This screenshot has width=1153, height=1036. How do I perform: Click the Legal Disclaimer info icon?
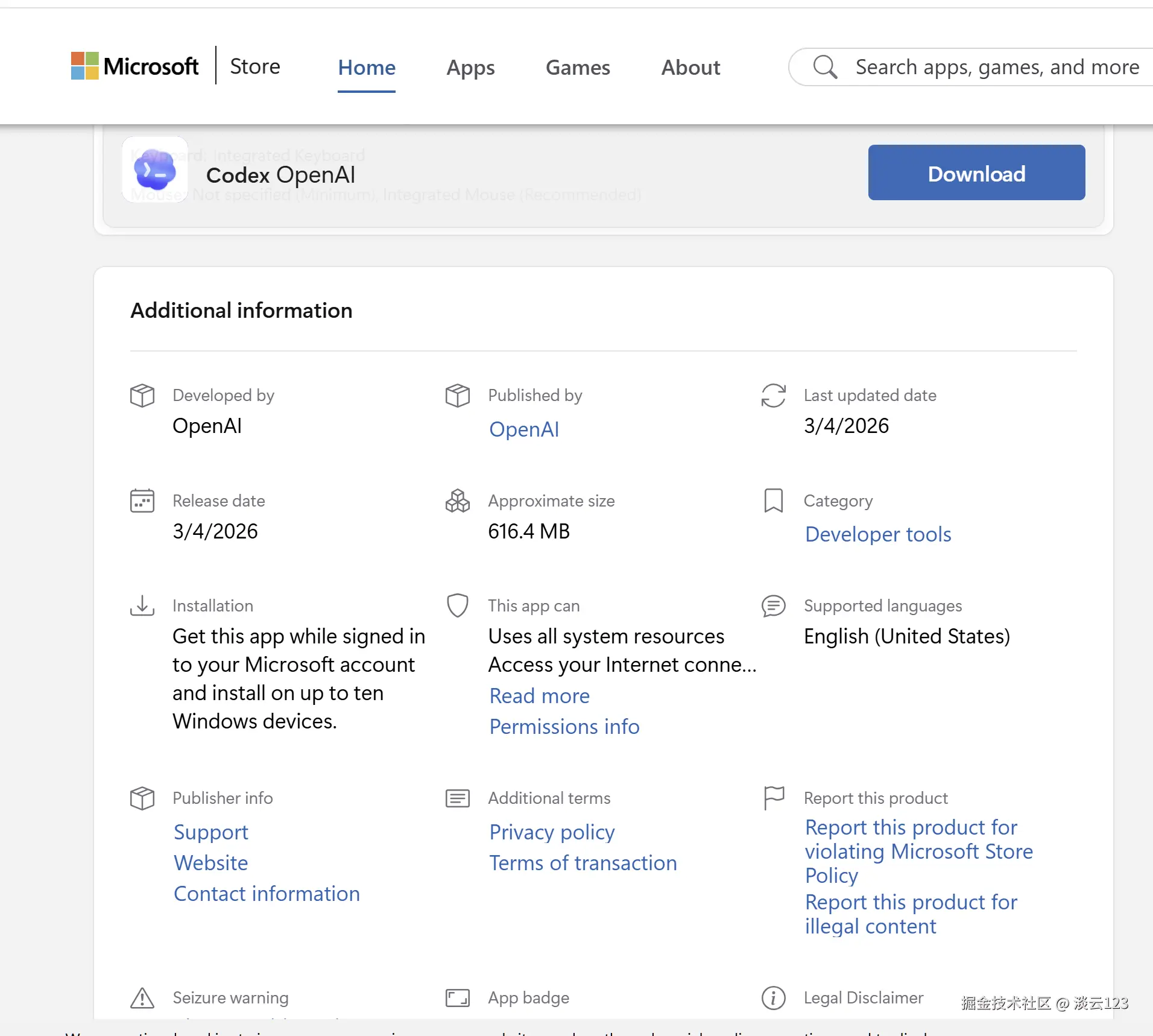tap(773, 998)
